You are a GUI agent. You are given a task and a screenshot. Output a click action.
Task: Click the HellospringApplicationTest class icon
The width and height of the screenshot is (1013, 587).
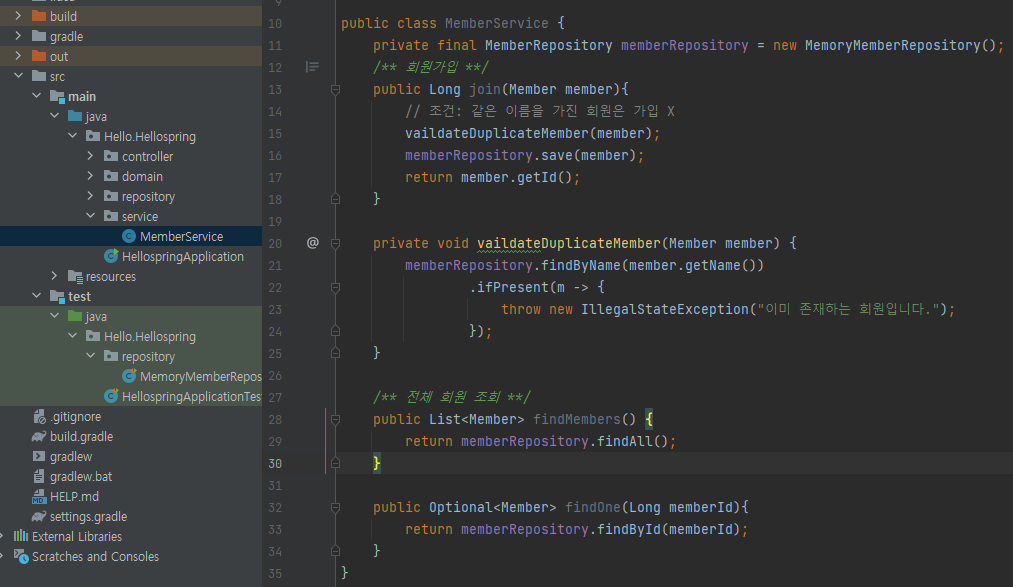pyautogui.click(x=111, y=396)
